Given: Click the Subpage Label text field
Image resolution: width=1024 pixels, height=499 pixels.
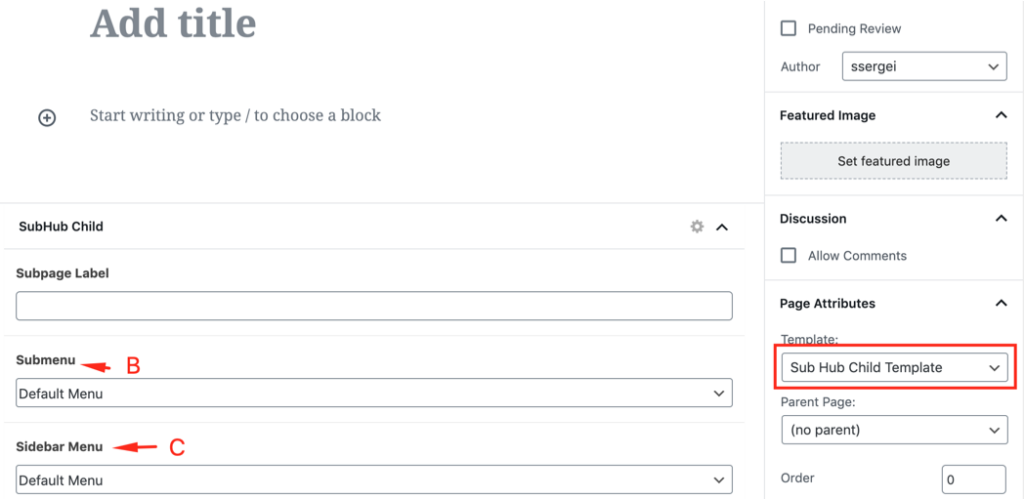Looking at the screenshot, I should click(374, 306).
